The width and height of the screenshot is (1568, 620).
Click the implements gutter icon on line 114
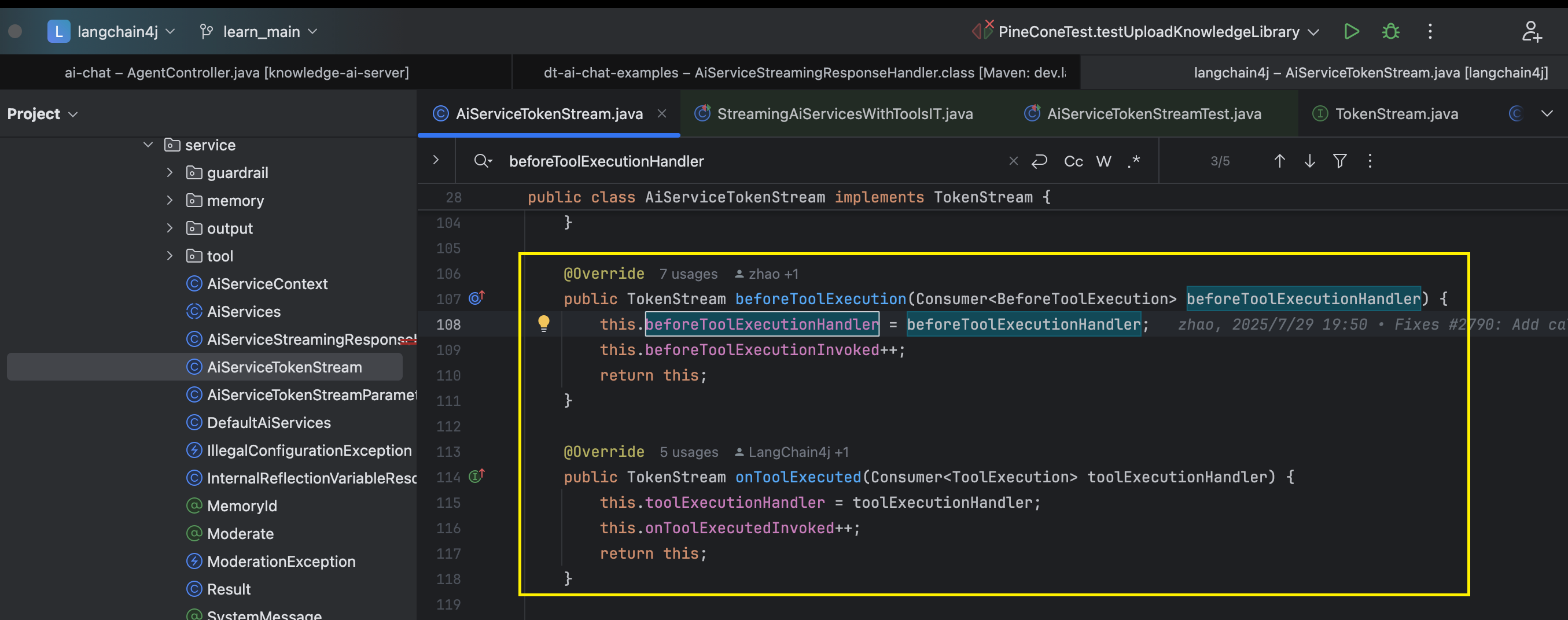[x=476, y=477]
